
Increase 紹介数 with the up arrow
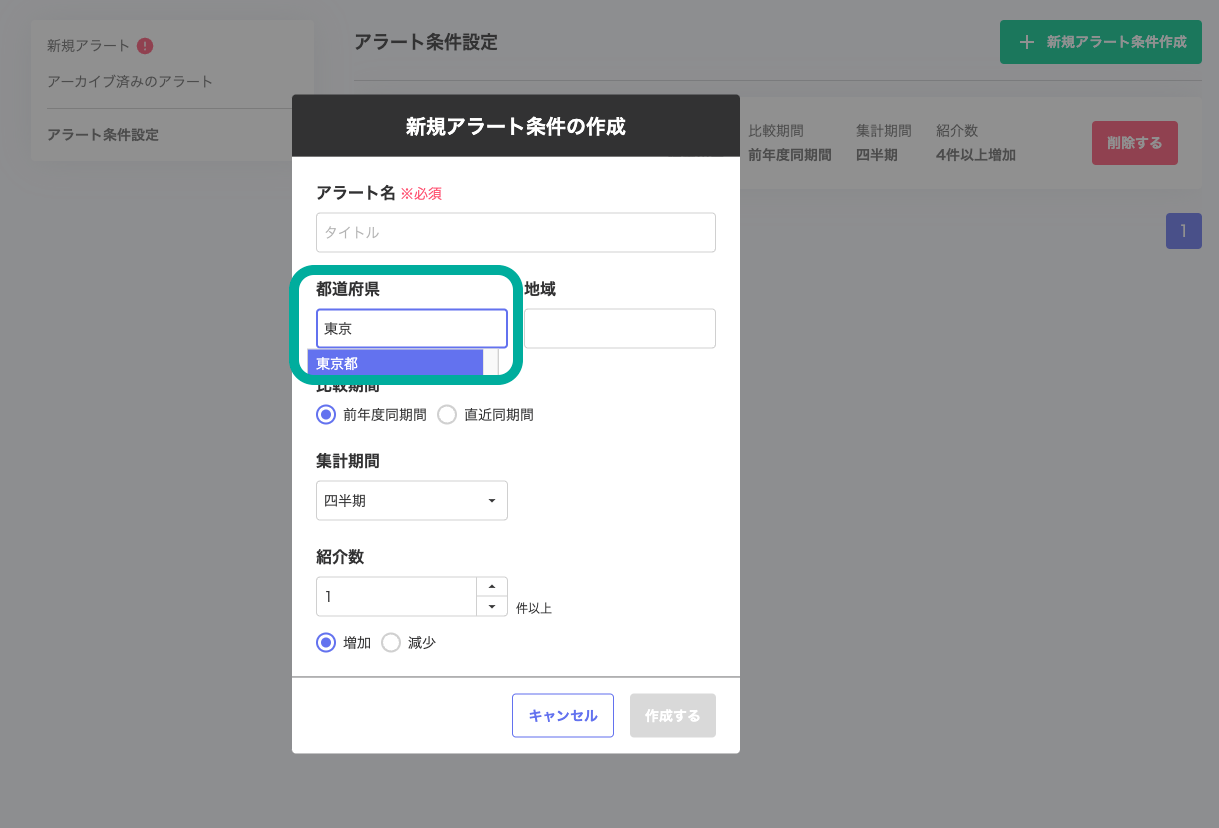[x=491, y=587]
